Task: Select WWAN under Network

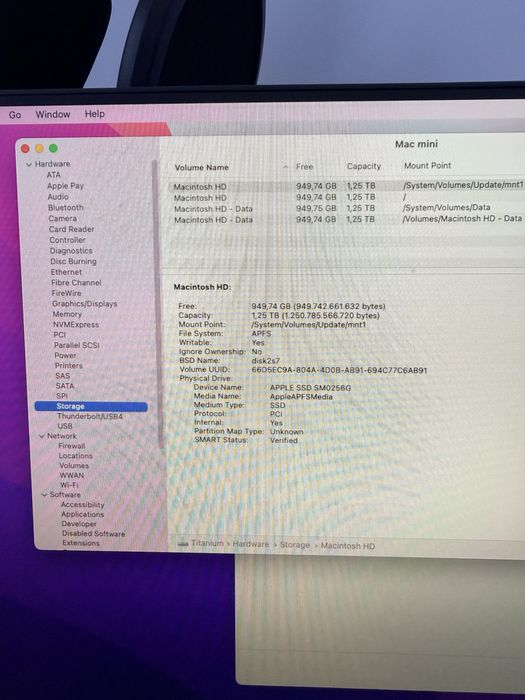Action: [71, 475]
